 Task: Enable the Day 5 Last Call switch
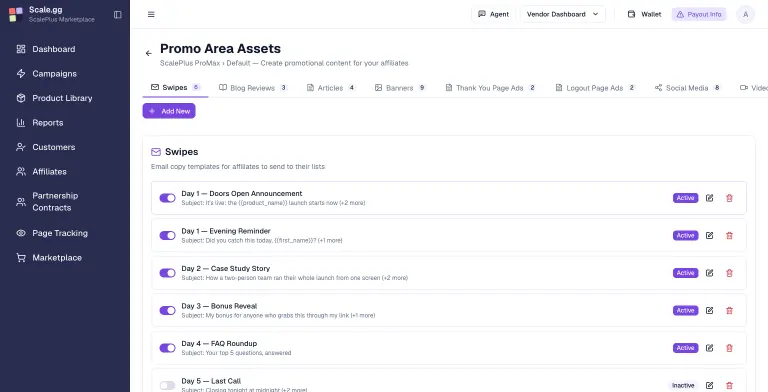coord(168,386)
